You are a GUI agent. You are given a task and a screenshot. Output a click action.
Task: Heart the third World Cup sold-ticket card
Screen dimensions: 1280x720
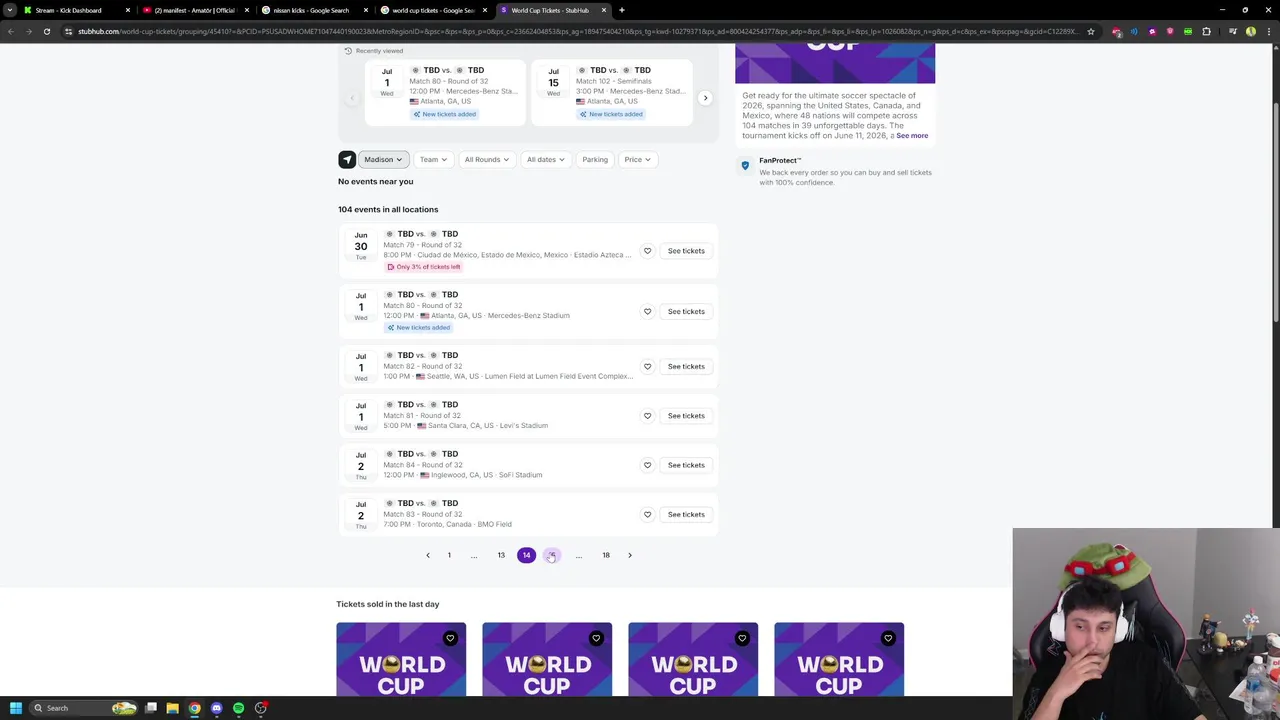click(x=742, y=638)
